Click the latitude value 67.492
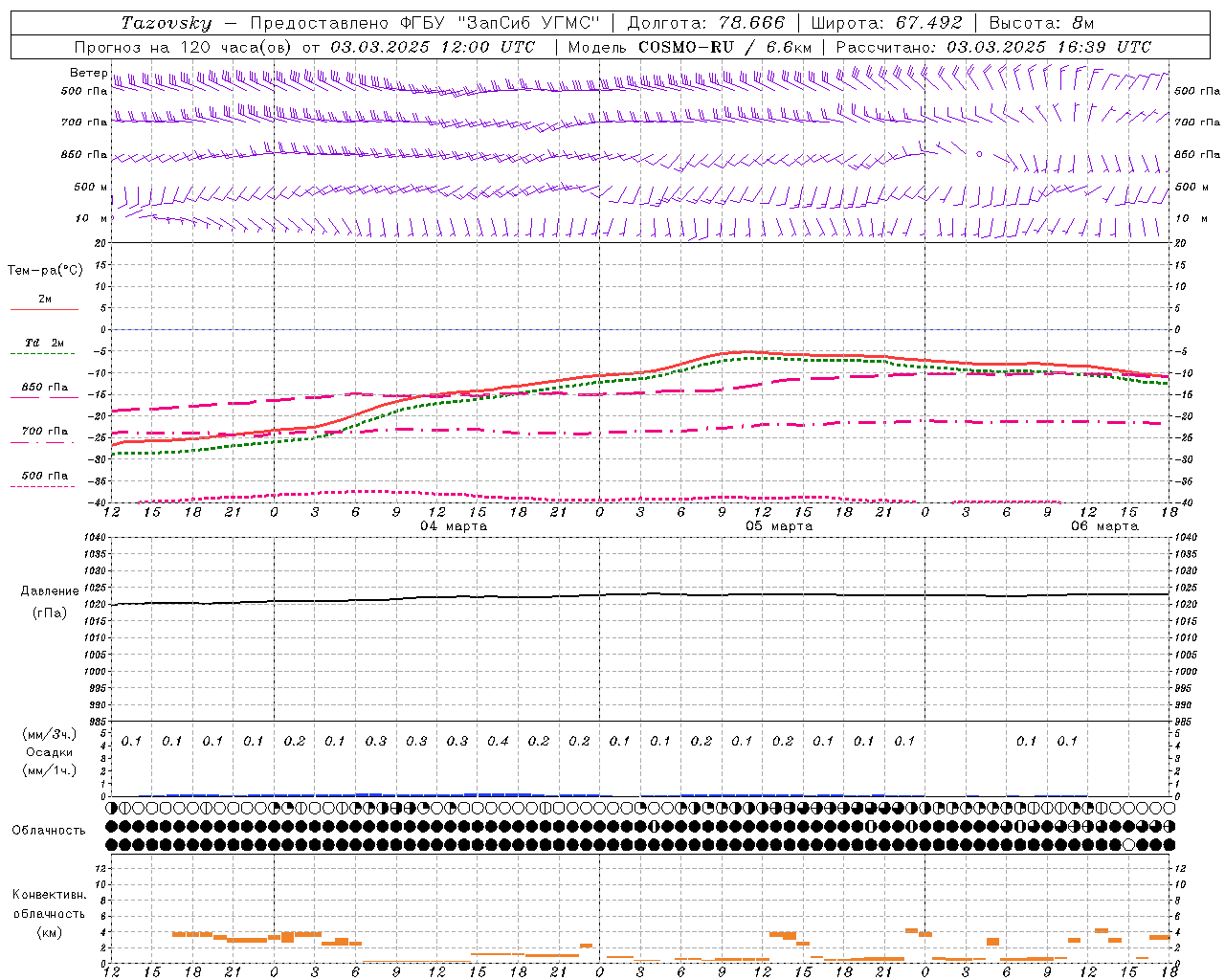Viewport: 1225px width, 980px height. [x=929, y=23]
